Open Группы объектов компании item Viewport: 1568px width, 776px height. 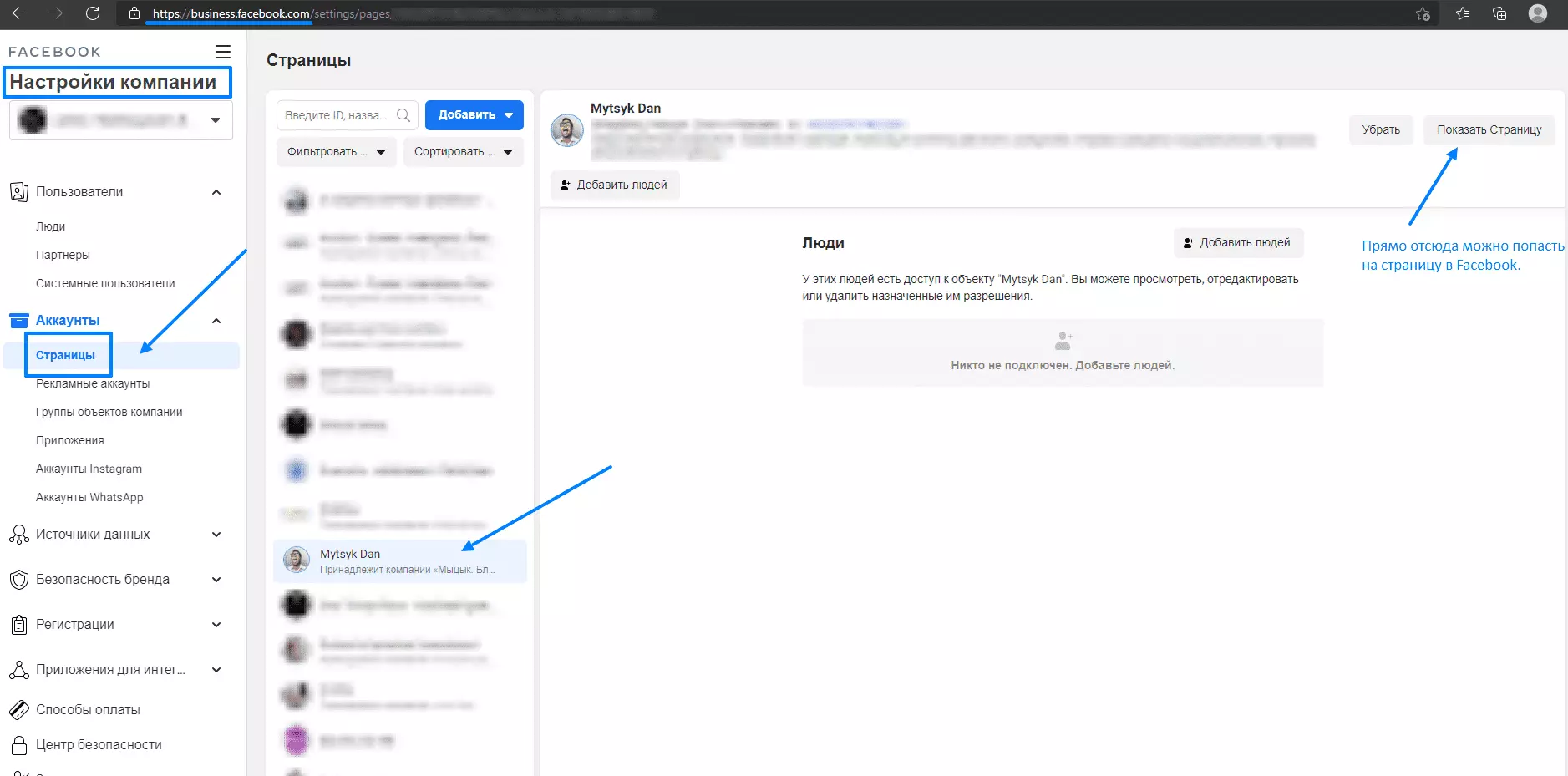click(109, 413)
